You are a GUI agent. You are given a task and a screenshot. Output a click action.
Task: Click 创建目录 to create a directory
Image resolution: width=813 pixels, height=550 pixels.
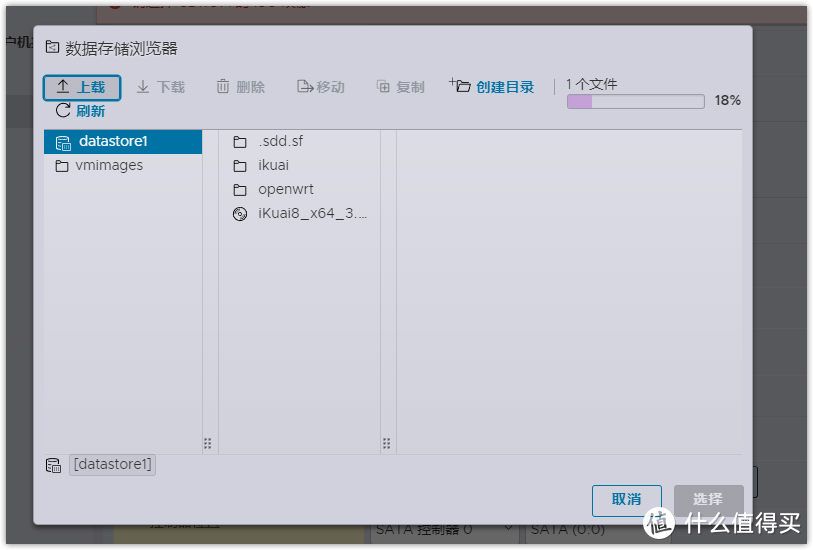[x=492, y=87]
